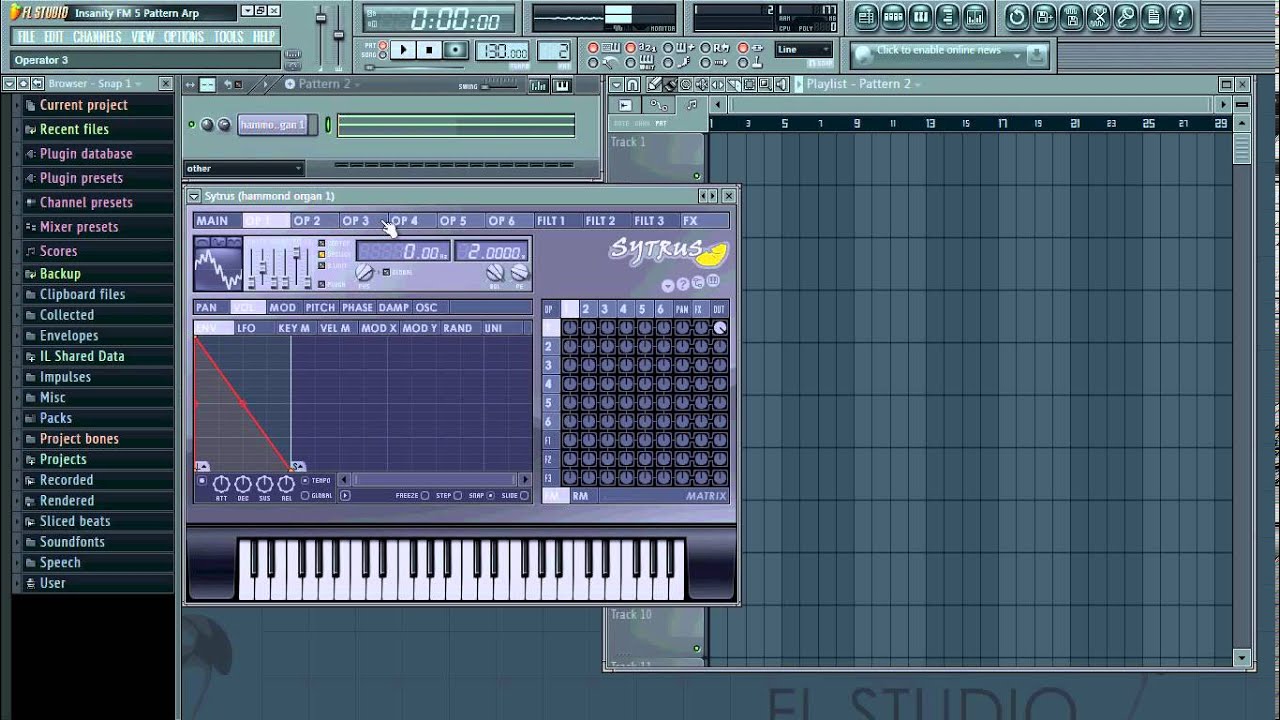Enable envelope Global option
The width and height of the screenshot is (1280, 720).
click(x=305, y=496)
